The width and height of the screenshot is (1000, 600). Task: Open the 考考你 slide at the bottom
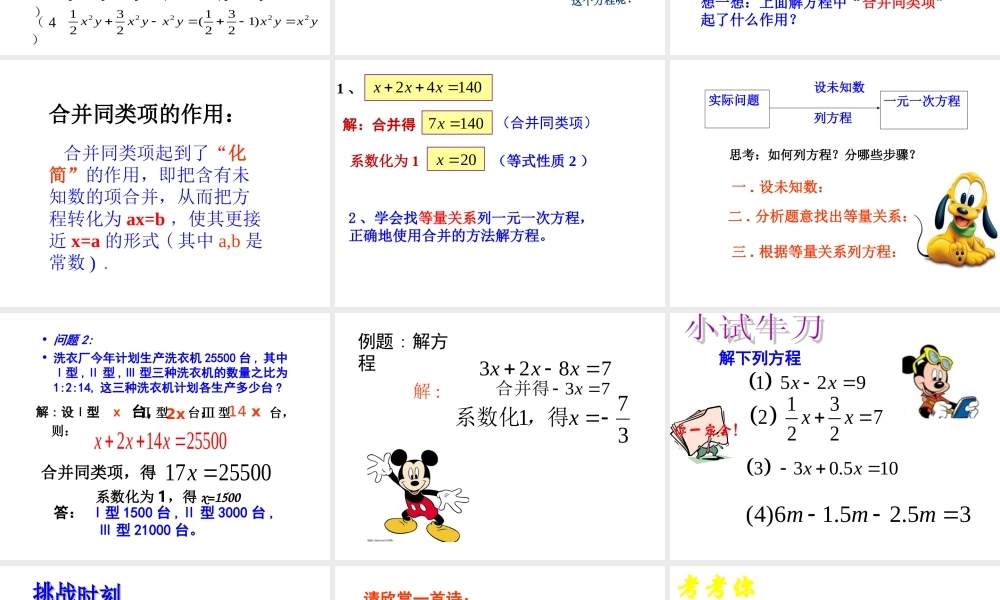(x=835, y=583)
